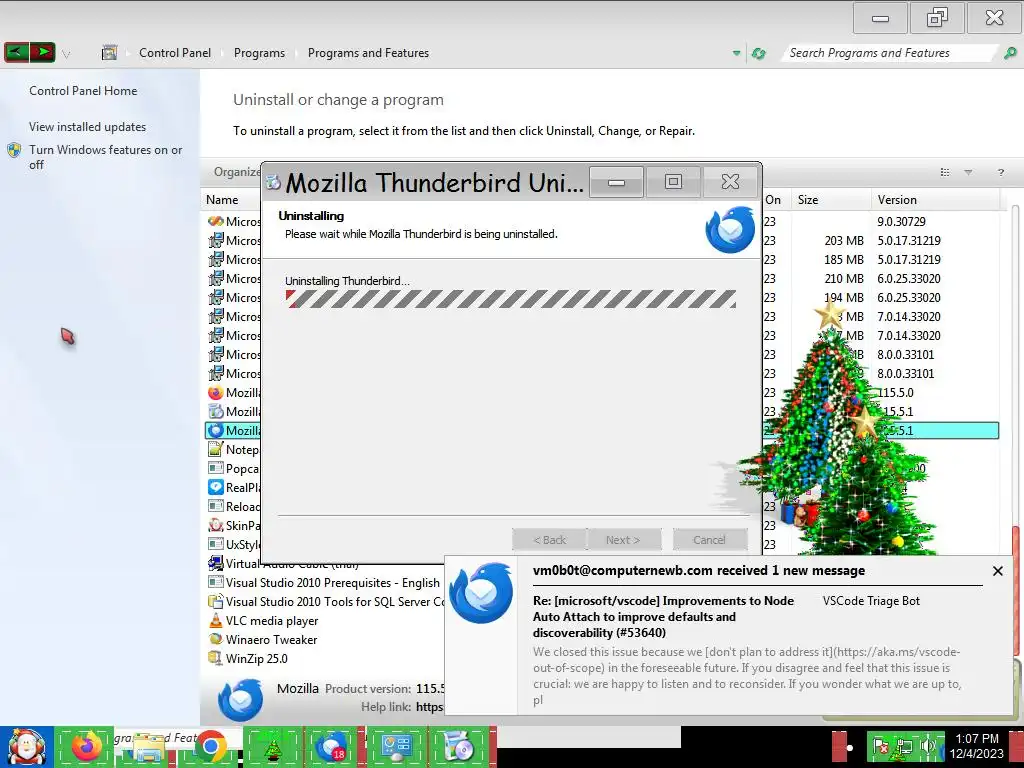Click the Organize toolbar button

pyautogui.click(x=236, y=172)
